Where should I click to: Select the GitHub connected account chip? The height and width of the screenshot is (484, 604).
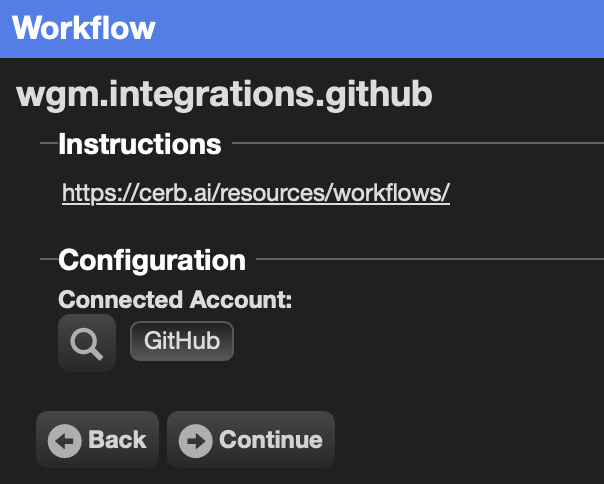click(x=182, y=341)
